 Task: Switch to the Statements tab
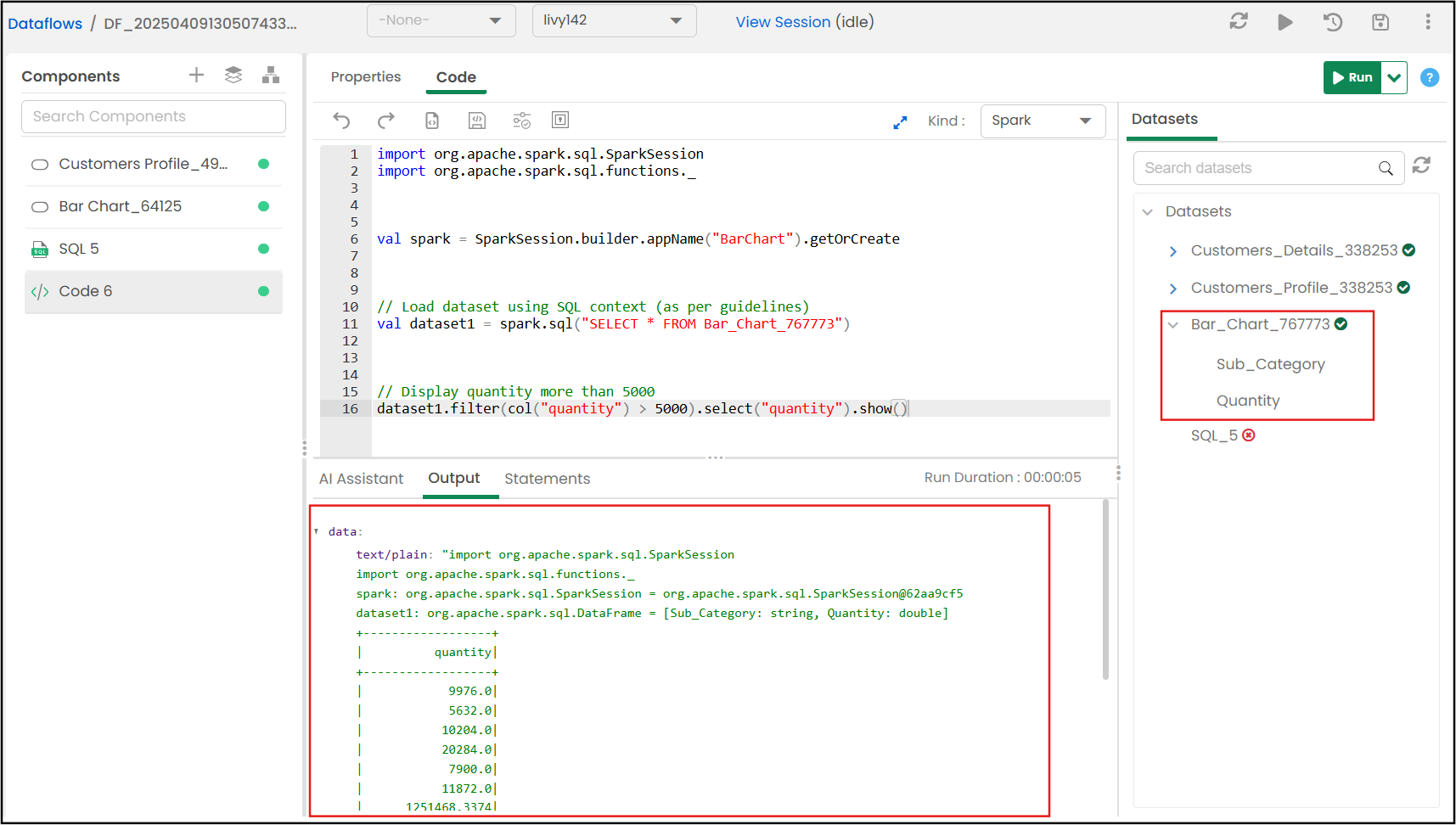click(547, 479)
